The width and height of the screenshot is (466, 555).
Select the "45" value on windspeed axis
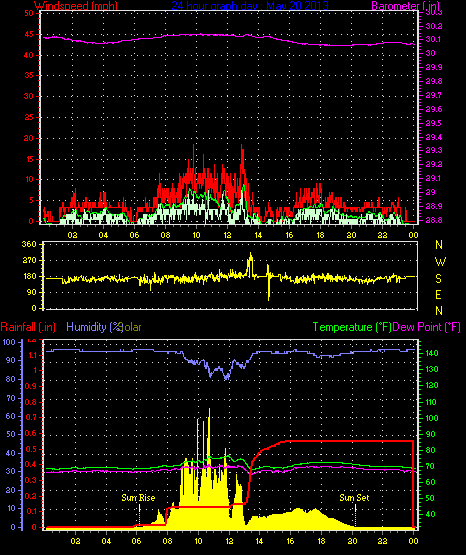coord(29,34)
